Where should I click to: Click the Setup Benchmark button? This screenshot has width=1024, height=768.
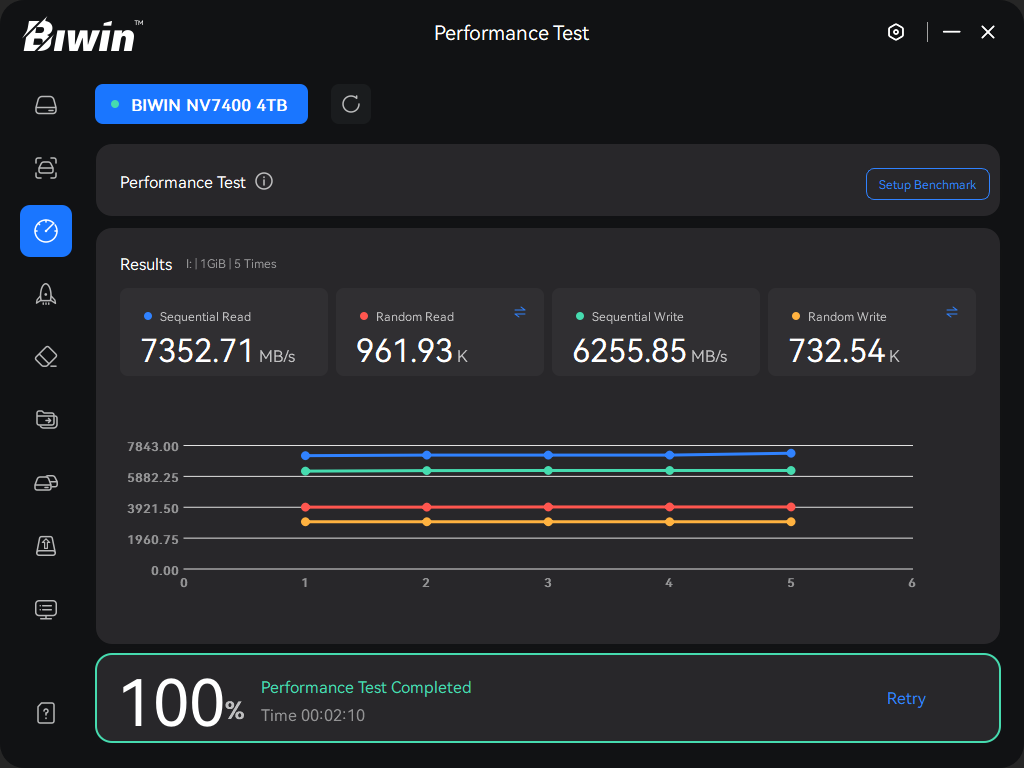pos(927,184)
